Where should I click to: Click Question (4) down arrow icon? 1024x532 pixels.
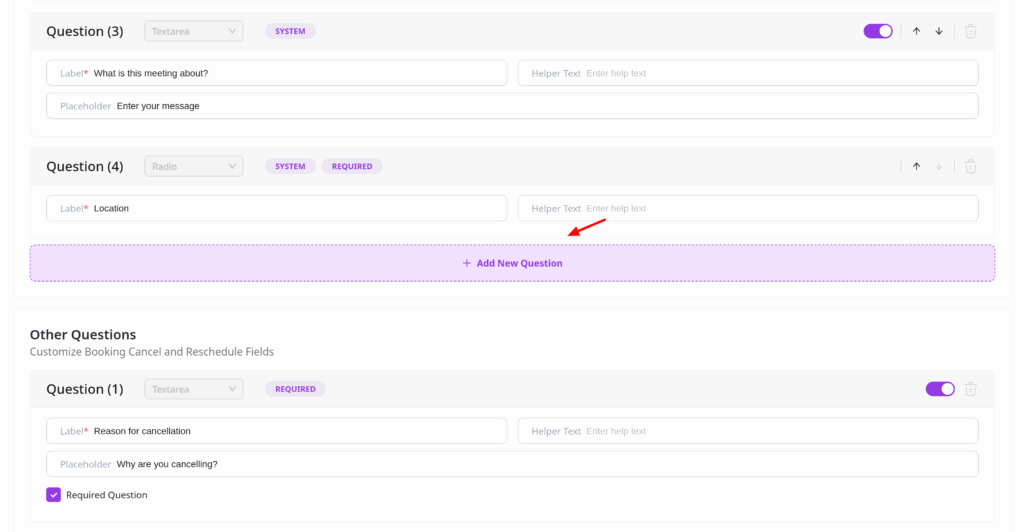click(939, 166)
